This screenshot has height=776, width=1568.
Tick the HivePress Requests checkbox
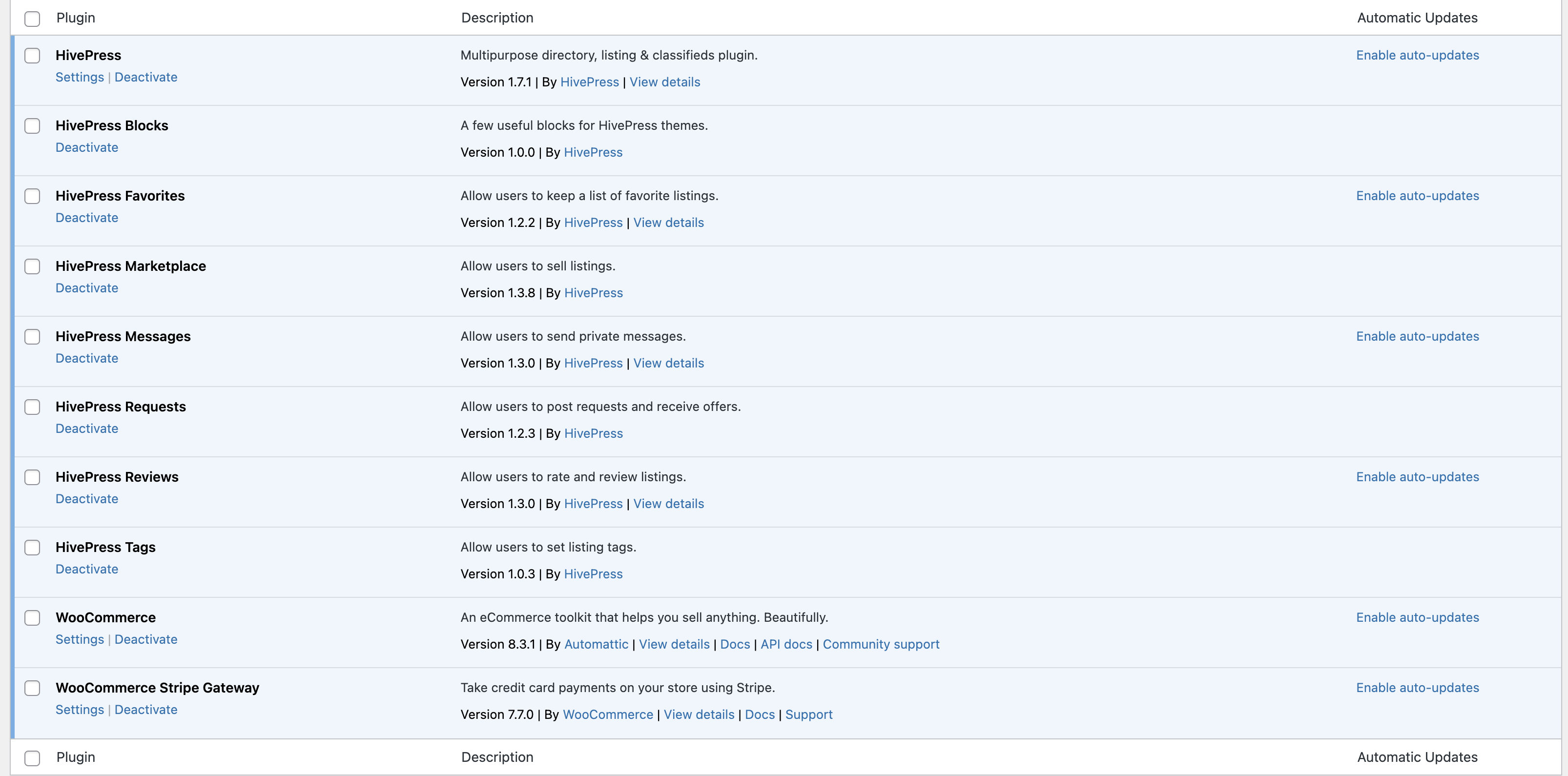click(32, 407)
